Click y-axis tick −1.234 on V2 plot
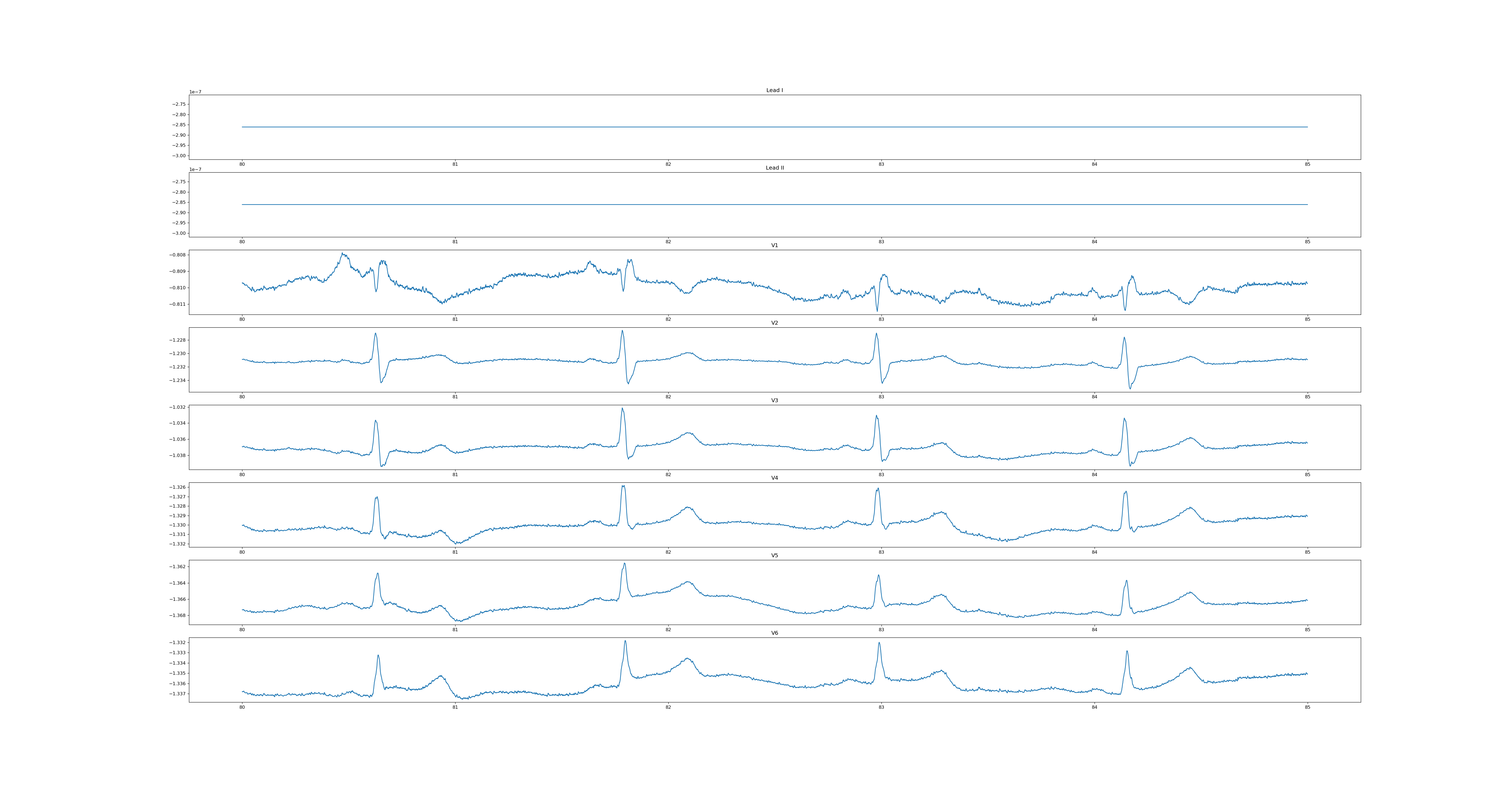The image size is (1512, 789). pos(178,381)
